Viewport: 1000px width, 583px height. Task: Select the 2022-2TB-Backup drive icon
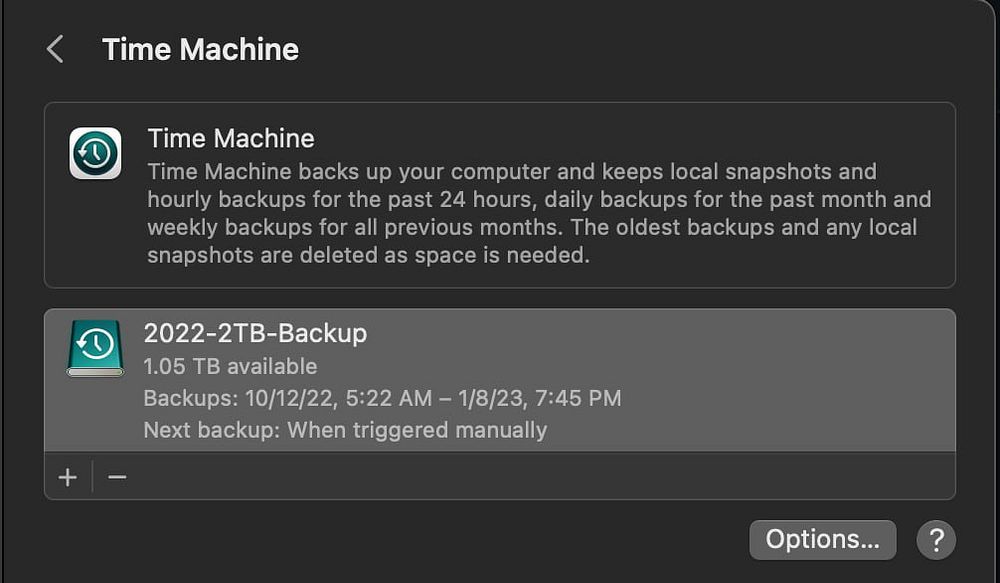(95, 347)
